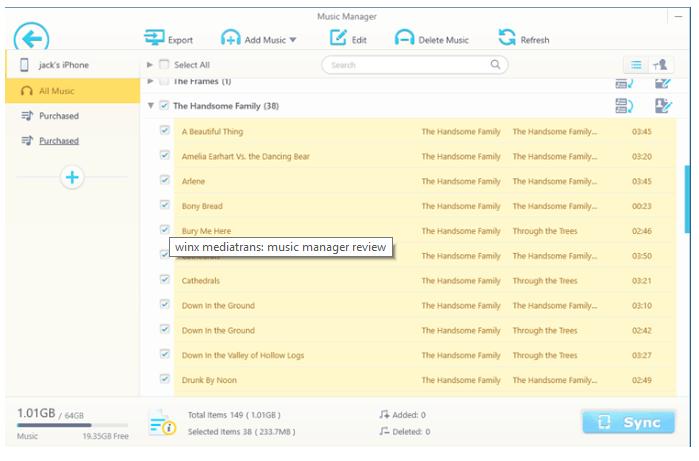699x461 pixels.
Task: Click the Delete Music label
Action: pyautogui.click(x=444, y=40)
